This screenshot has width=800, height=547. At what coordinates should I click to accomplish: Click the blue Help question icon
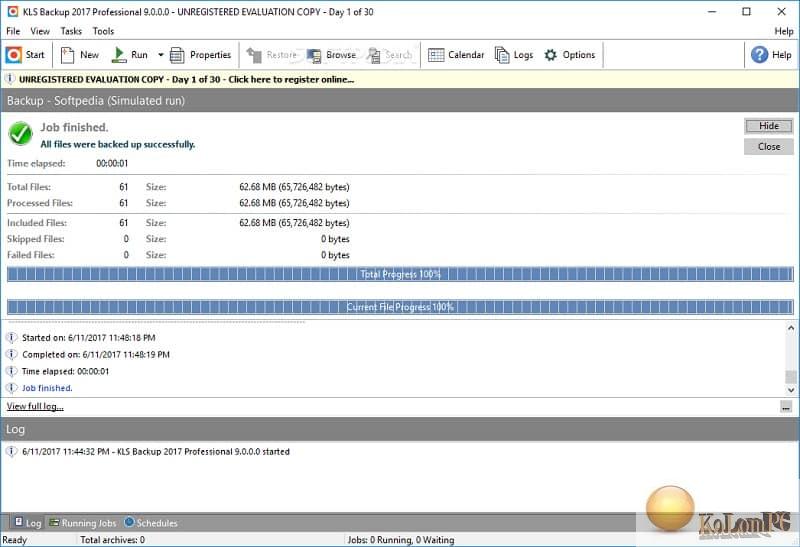click(759, 55)
